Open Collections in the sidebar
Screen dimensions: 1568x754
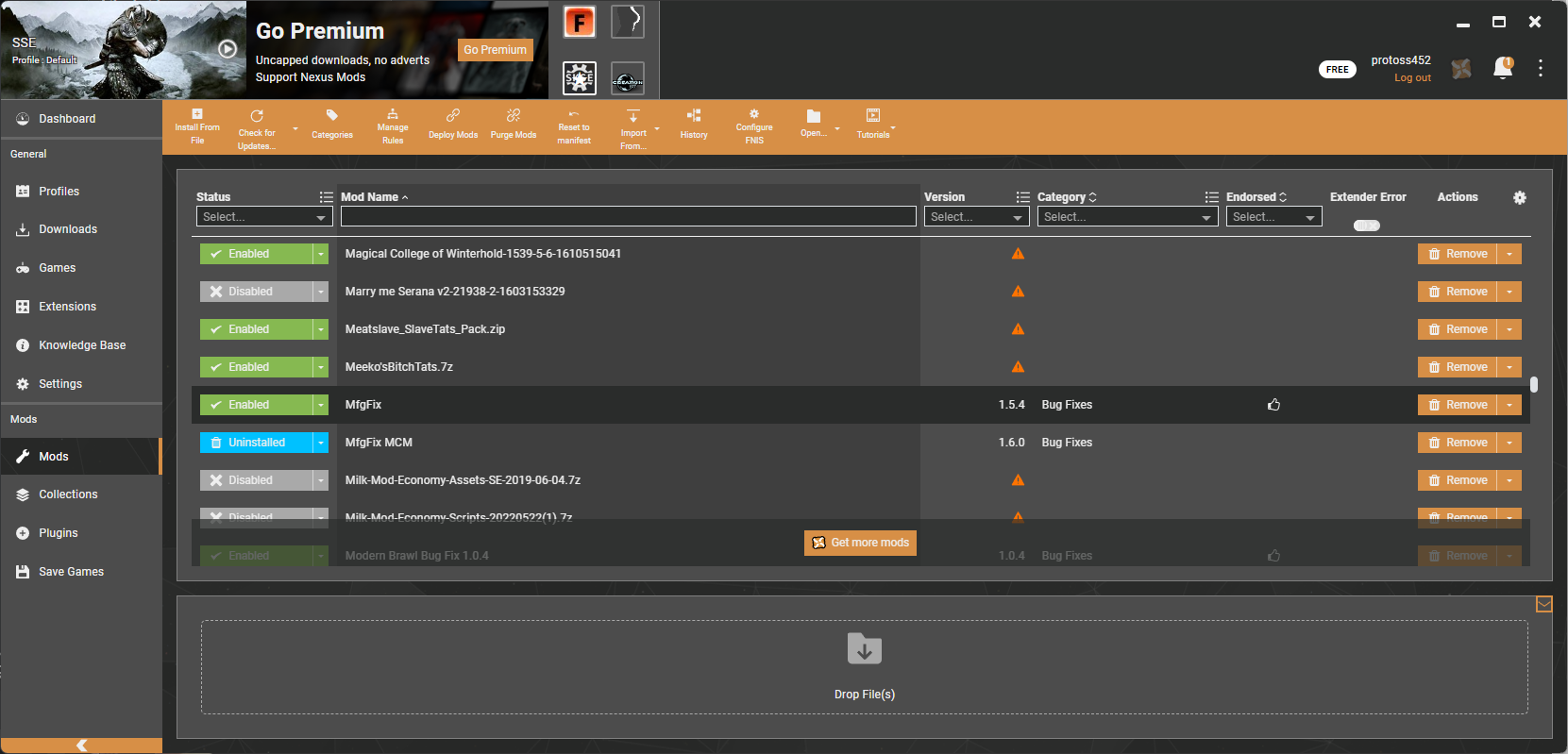(81, 494)
